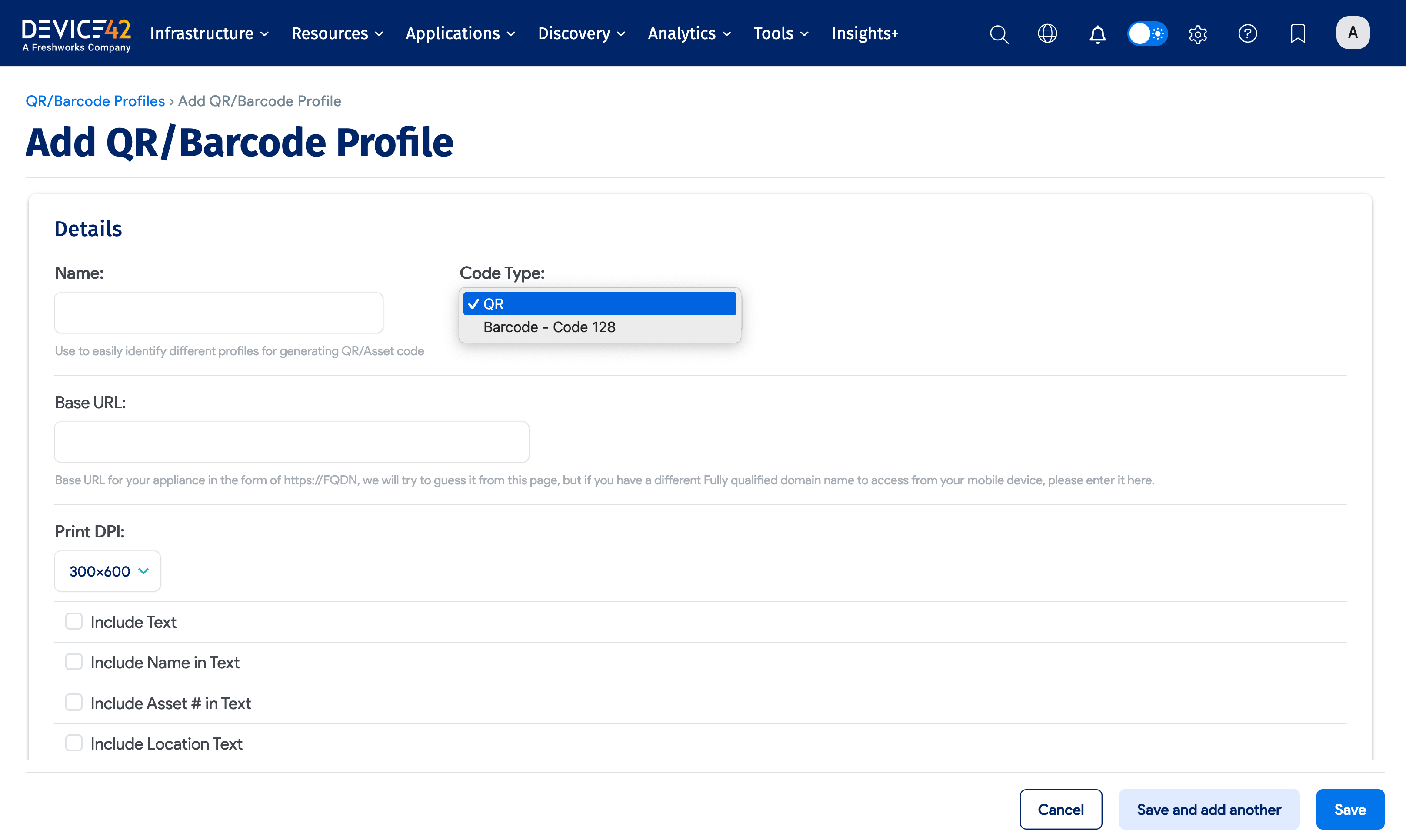The width and height of the screenshot is (1406, 840).
Task: Open the Print DPI dropdown
Action: point(107,571)
